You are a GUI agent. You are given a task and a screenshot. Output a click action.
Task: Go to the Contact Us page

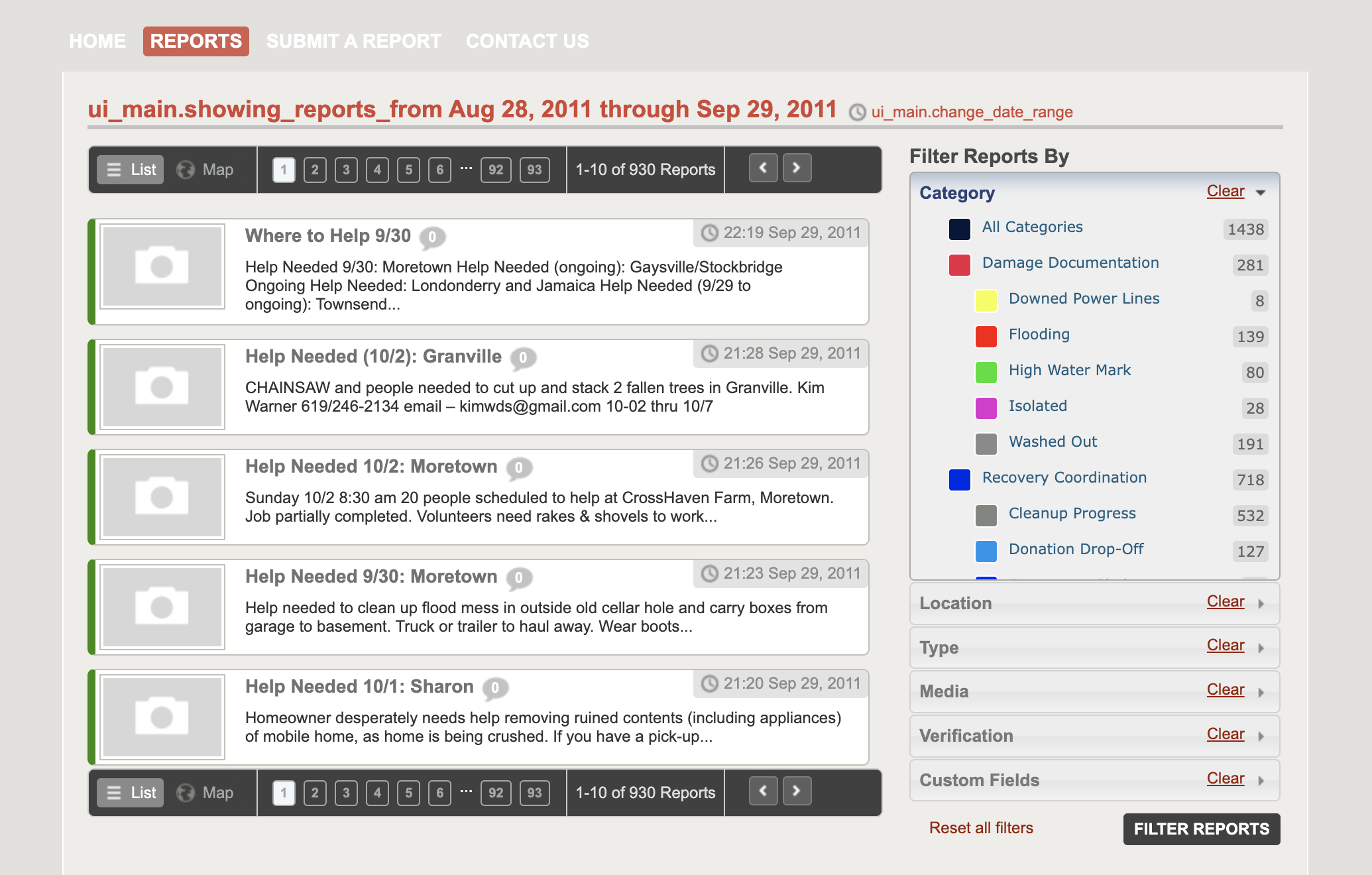(528, 41)
